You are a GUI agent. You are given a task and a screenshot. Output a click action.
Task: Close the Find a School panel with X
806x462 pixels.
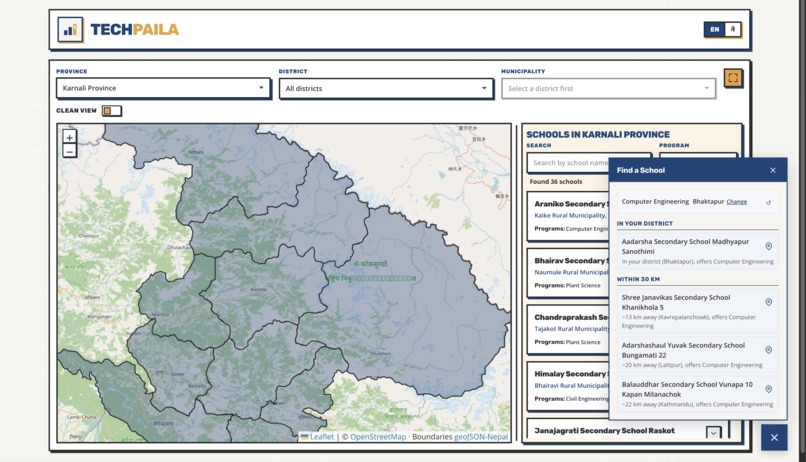773,170
